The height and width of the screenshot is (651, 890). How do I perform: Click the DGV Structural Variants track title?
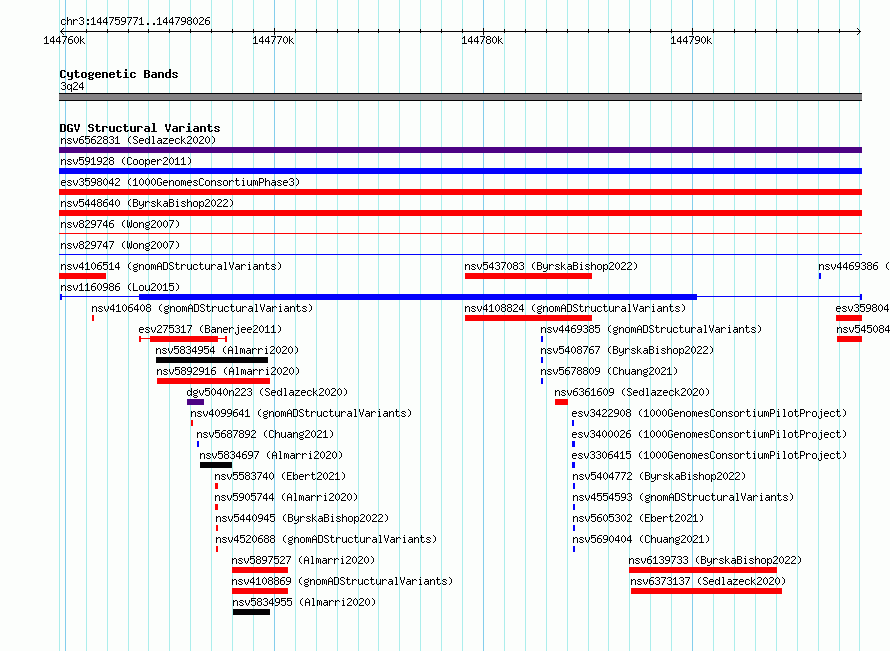[x=140, y=128]
